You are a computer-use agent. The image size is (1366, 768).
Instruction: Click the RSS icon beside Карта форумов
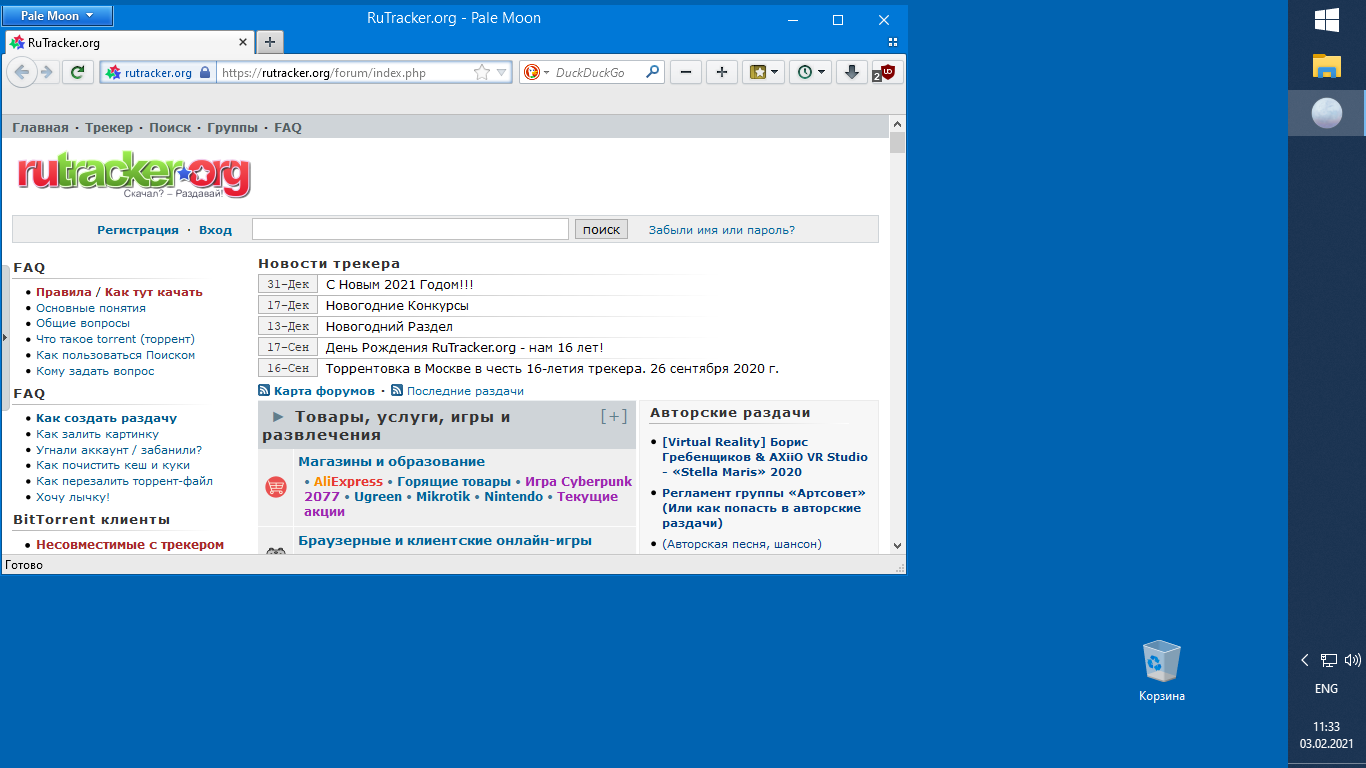tap(264, 390)
